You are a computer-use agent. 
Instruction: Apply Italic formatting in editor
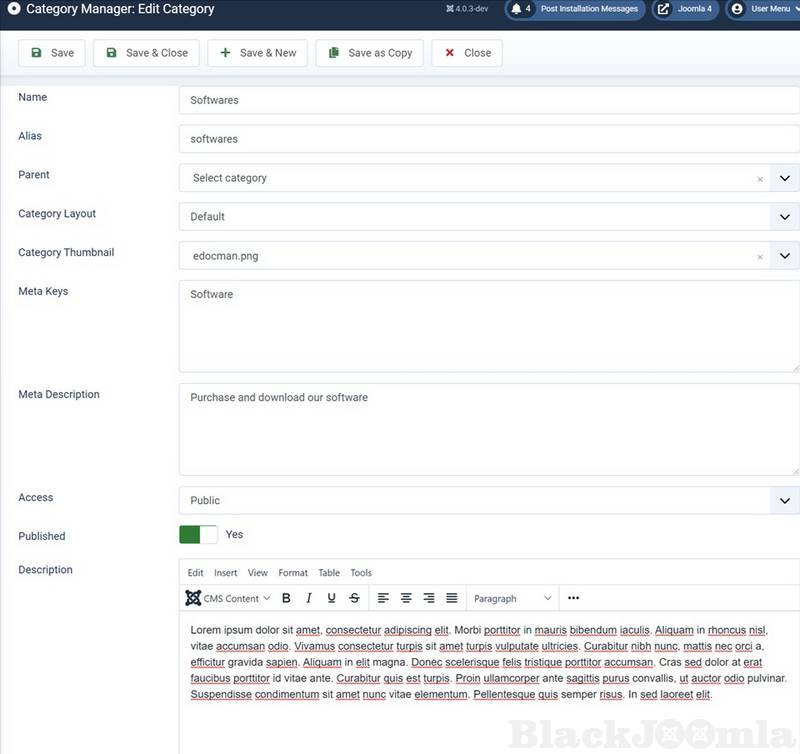pyautogui.click(x=309, y=598)
